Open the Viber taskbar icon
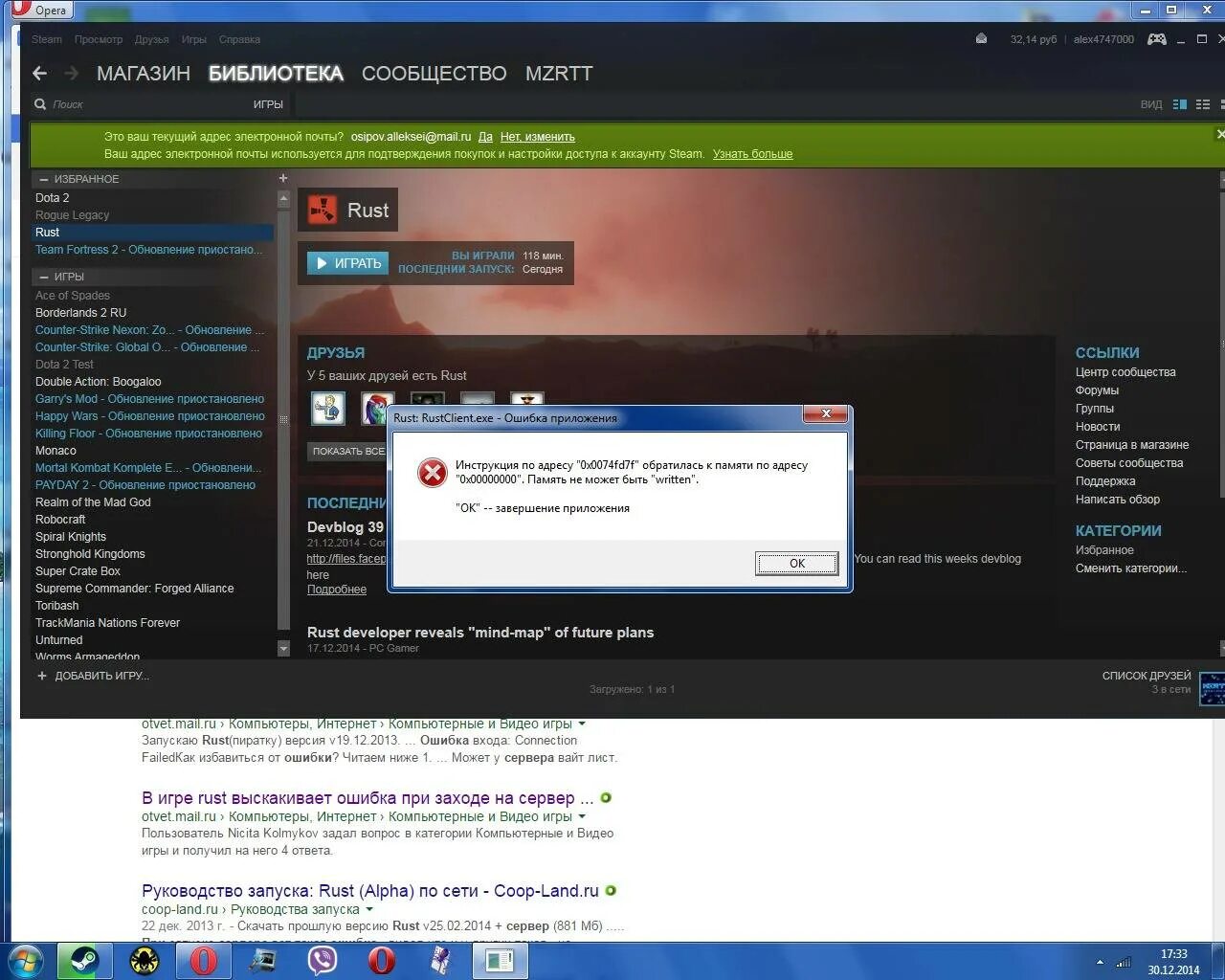1225x980 pixels. click(323, 960)
